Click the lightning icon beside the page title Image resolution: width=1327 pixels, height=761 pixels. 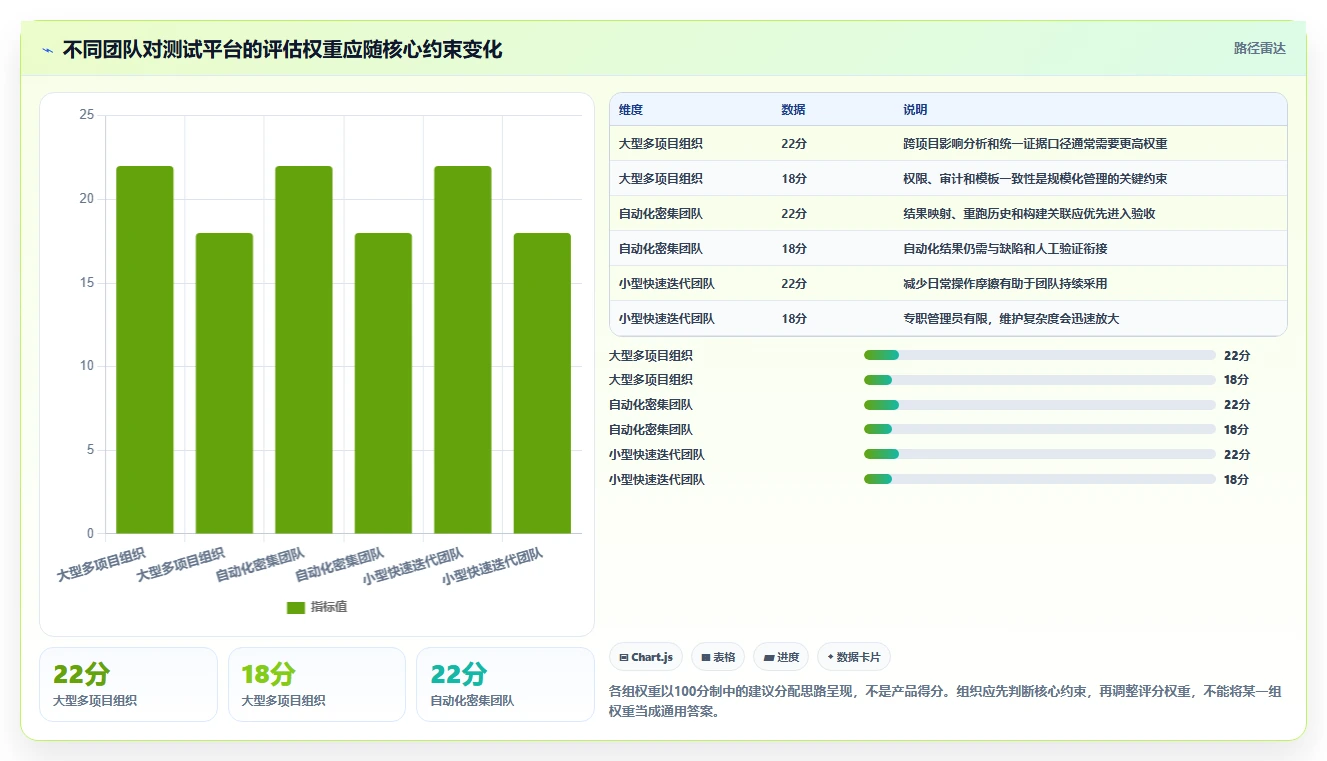[x=48, y=49]
